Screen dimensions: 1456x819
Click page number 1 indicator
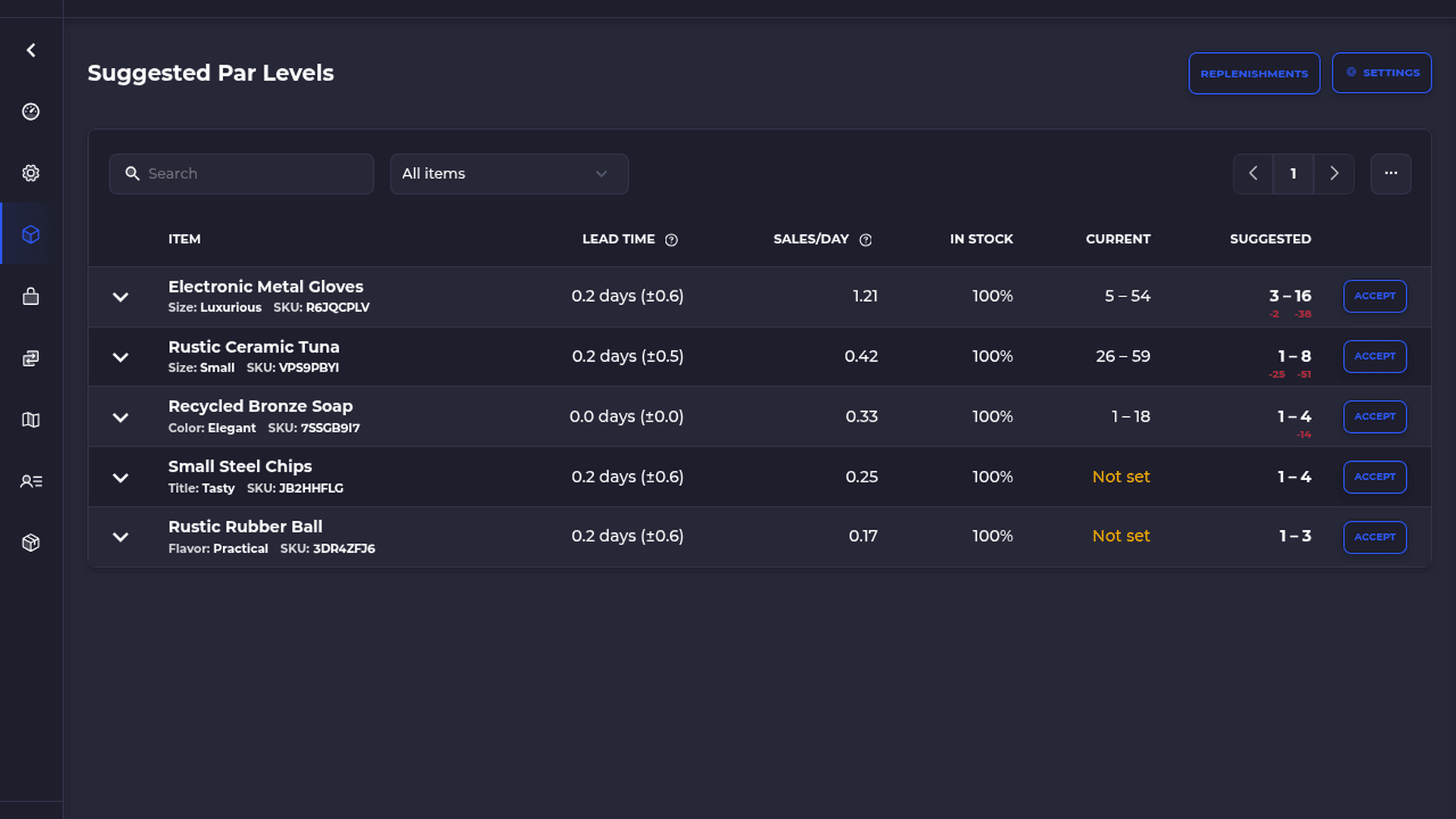point(1293,174)
